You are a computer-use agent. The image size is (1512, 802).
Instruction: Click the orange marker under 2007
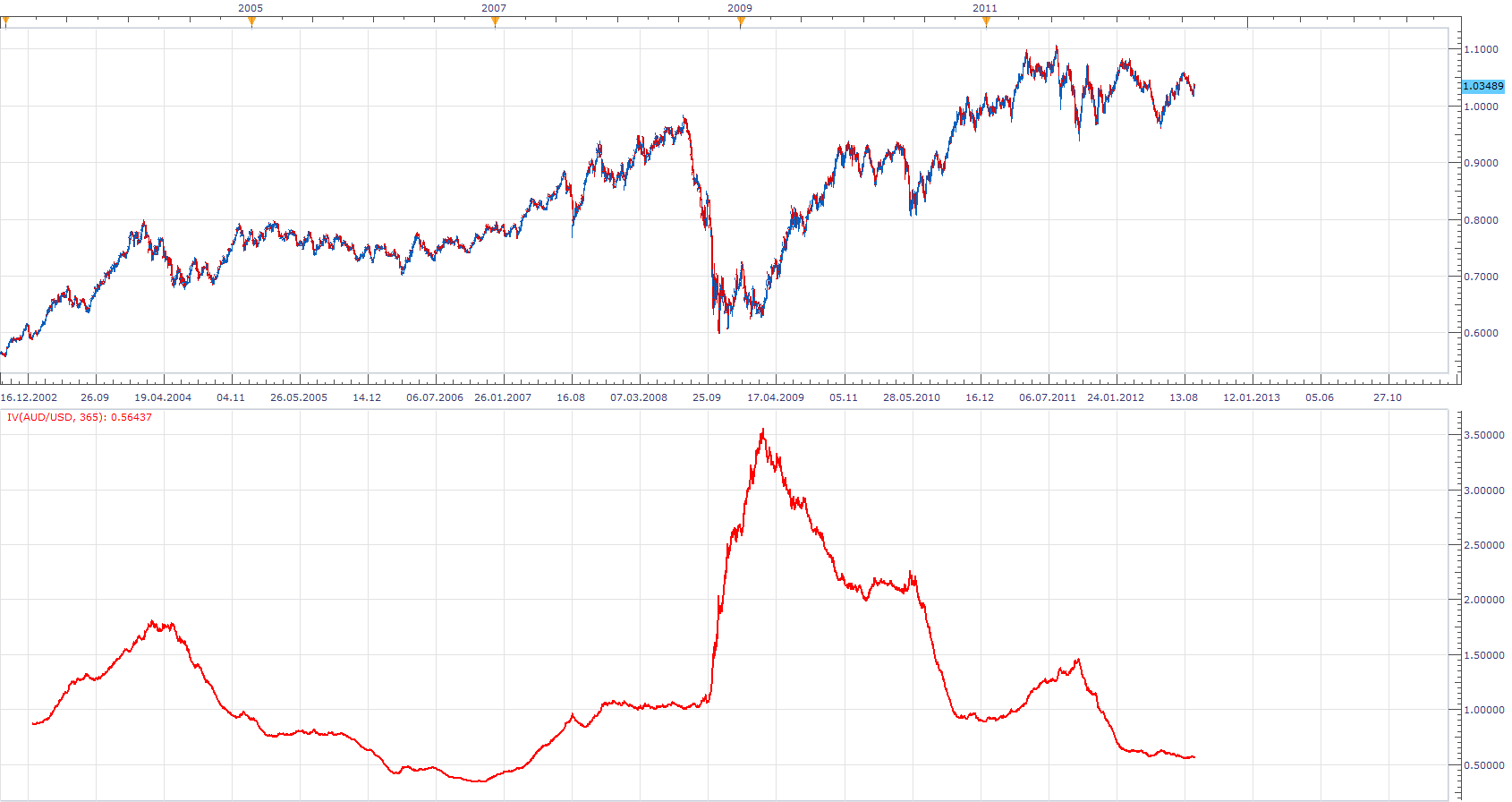pyautogui.click(x=495, y=22)
